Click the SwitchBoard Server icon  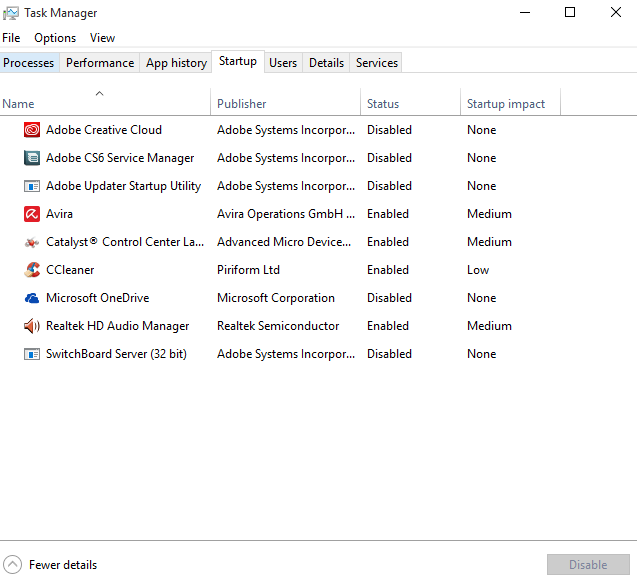click(31, 354)
